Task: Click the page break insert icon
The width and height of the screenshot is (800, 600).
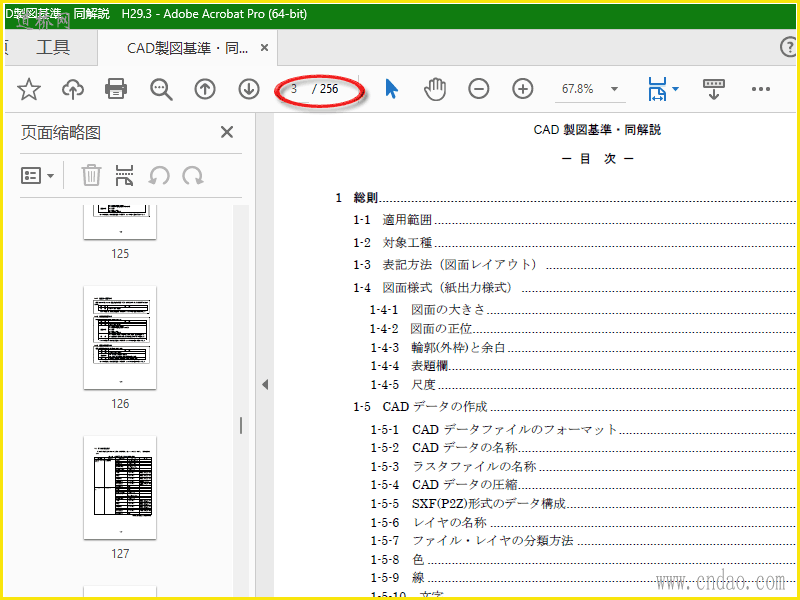Action: 124,176
